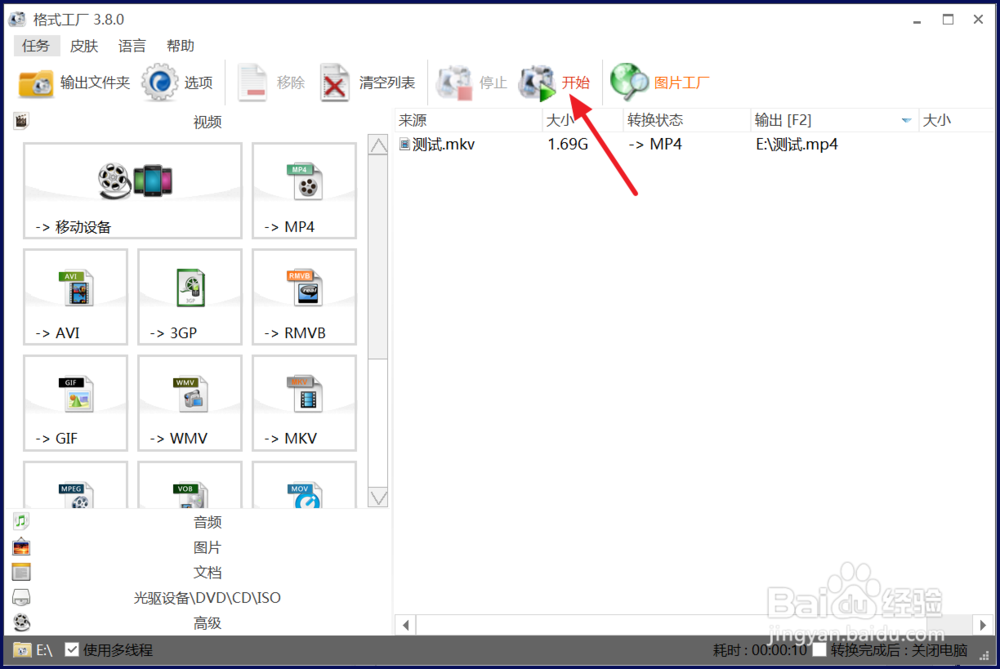The height and width of the screenshot is (669, 1000).
Task: Expand the 高级 advanced category
Action: [x=207, y=622]
